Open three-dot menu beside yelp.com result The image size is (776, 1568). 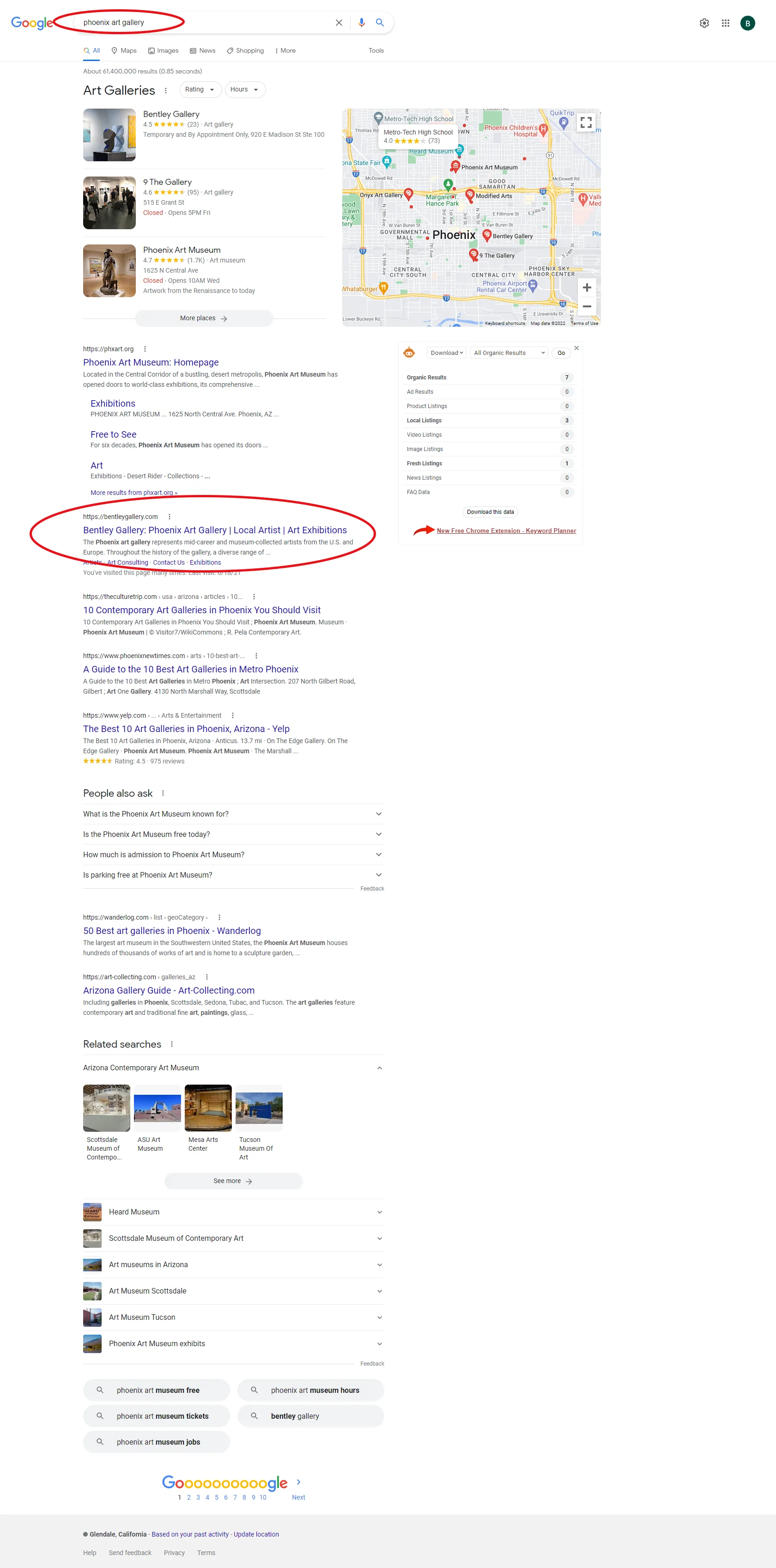point(232,715)
